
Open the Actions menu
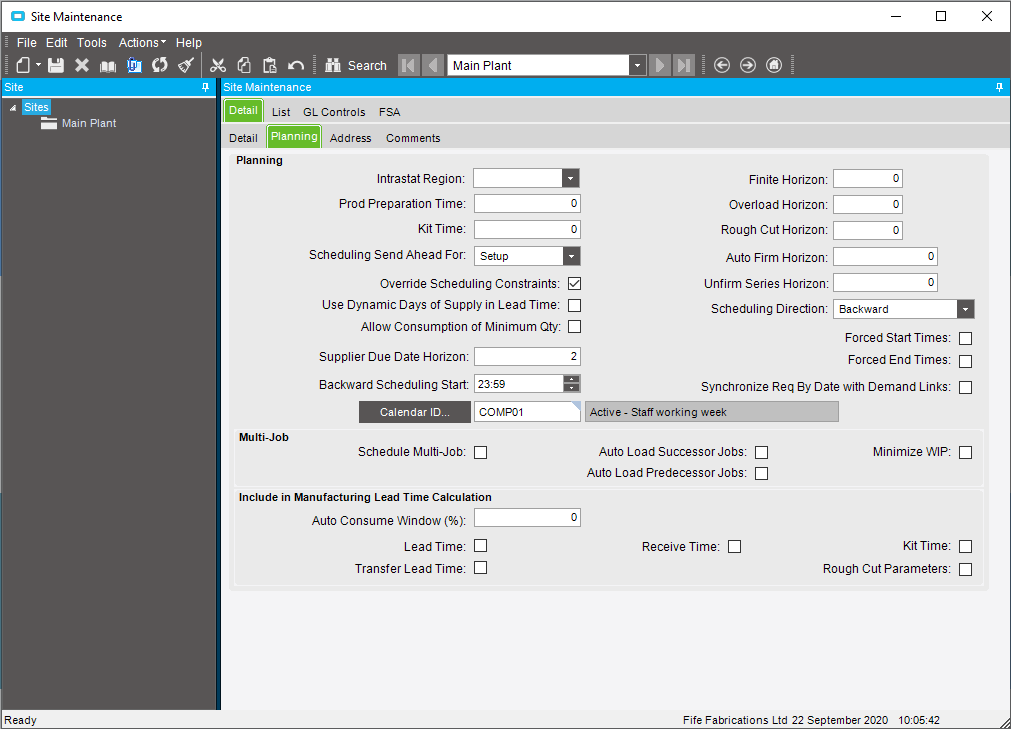tap(142, 43)
